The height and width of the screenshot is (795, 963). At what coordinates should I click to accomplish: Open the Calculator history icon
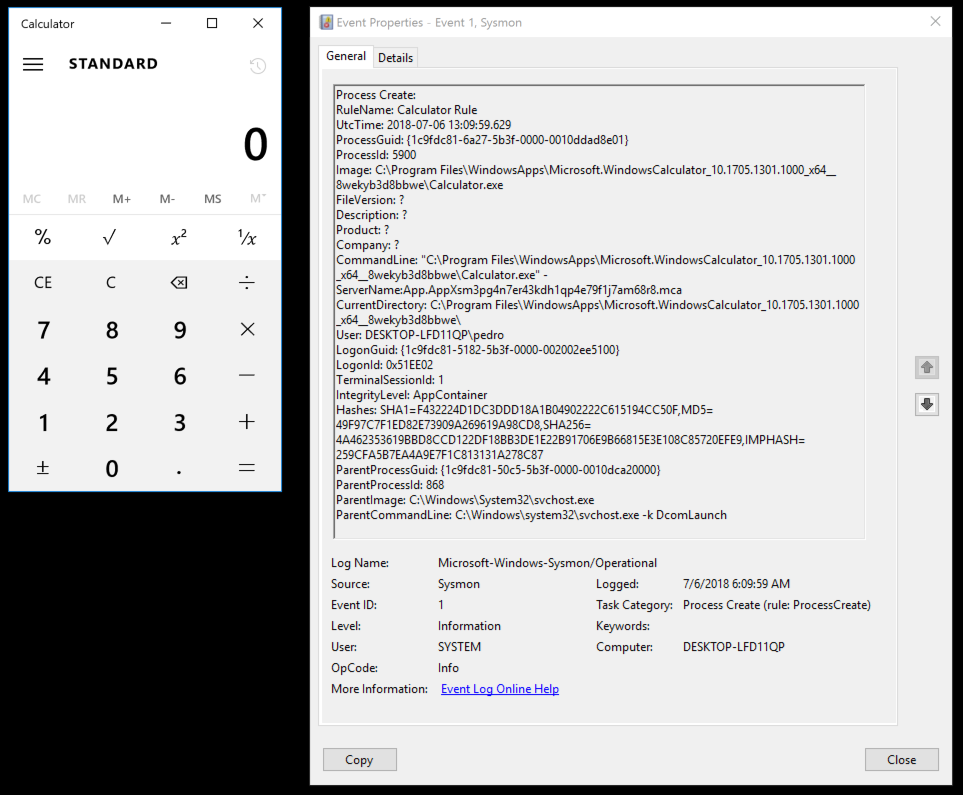(258, 65)
